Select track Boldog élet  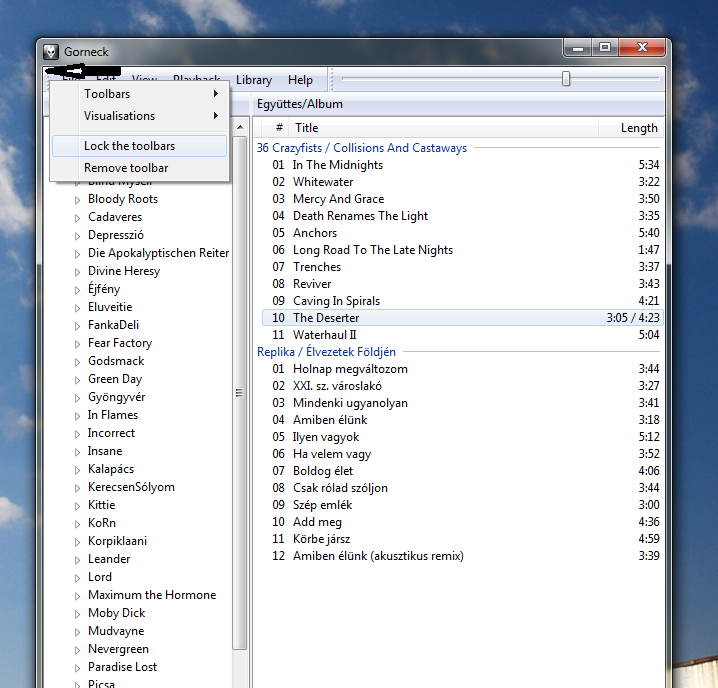click(x=462, y=471)
